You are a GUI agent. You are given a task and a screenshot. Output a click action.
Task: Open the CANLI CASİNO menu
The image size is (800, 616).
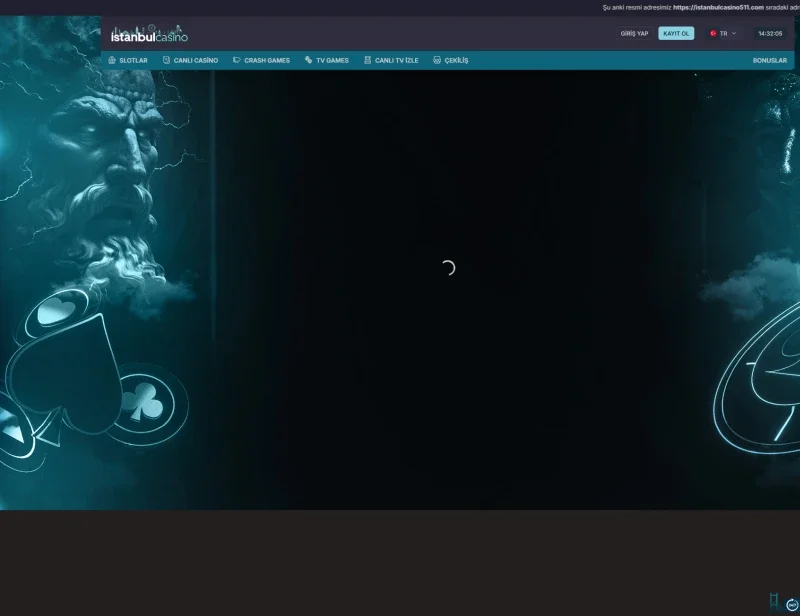(x=190, y=60)
